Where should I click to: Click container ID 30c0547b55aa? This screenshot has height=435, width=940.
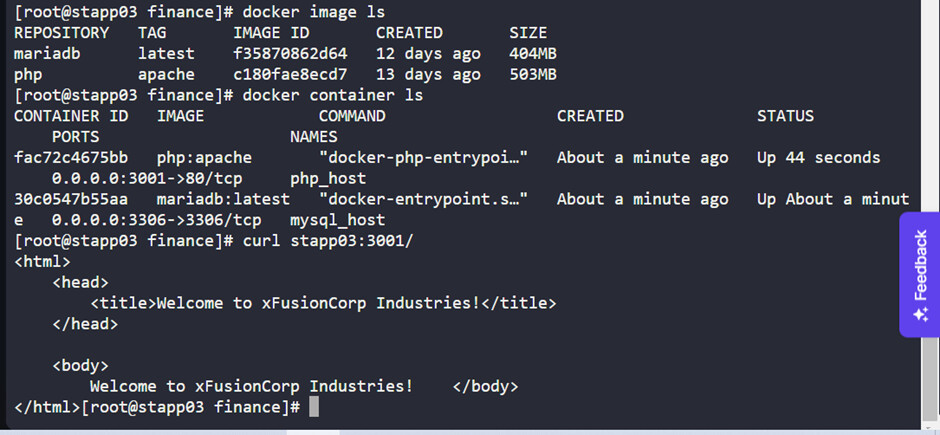(71, 199)
